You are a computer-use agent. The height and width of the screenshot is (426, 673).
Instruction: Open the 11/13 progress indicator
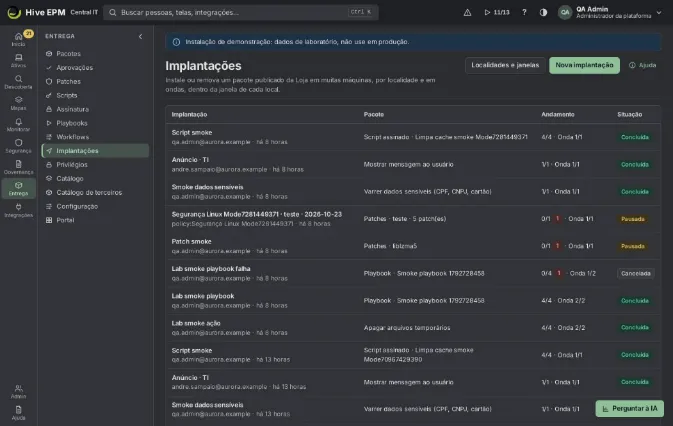[x=497, y=12]
